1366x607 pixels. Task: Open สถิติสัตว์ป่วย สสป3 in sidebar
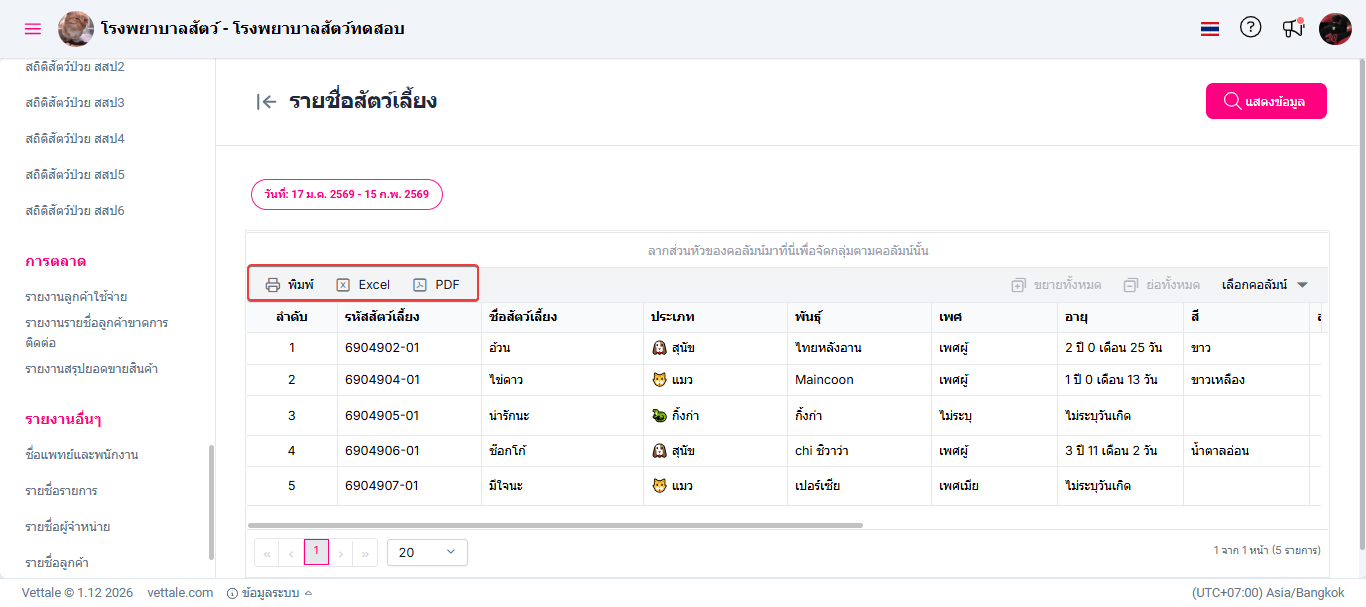point(75,103)
